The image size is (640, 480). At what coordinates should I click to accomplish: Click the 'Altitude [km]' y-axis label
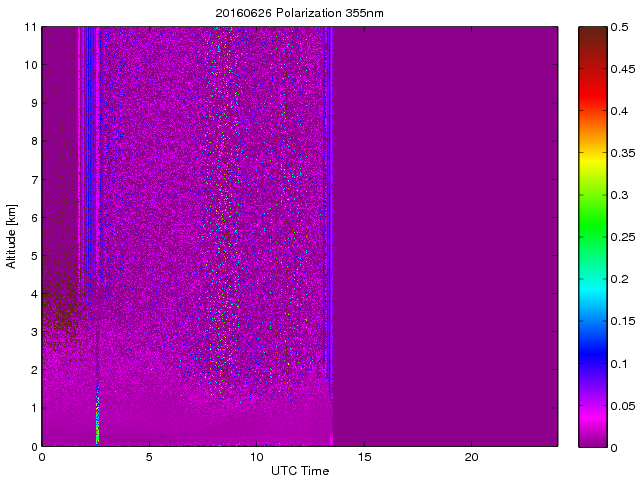(x=11, y=236)
